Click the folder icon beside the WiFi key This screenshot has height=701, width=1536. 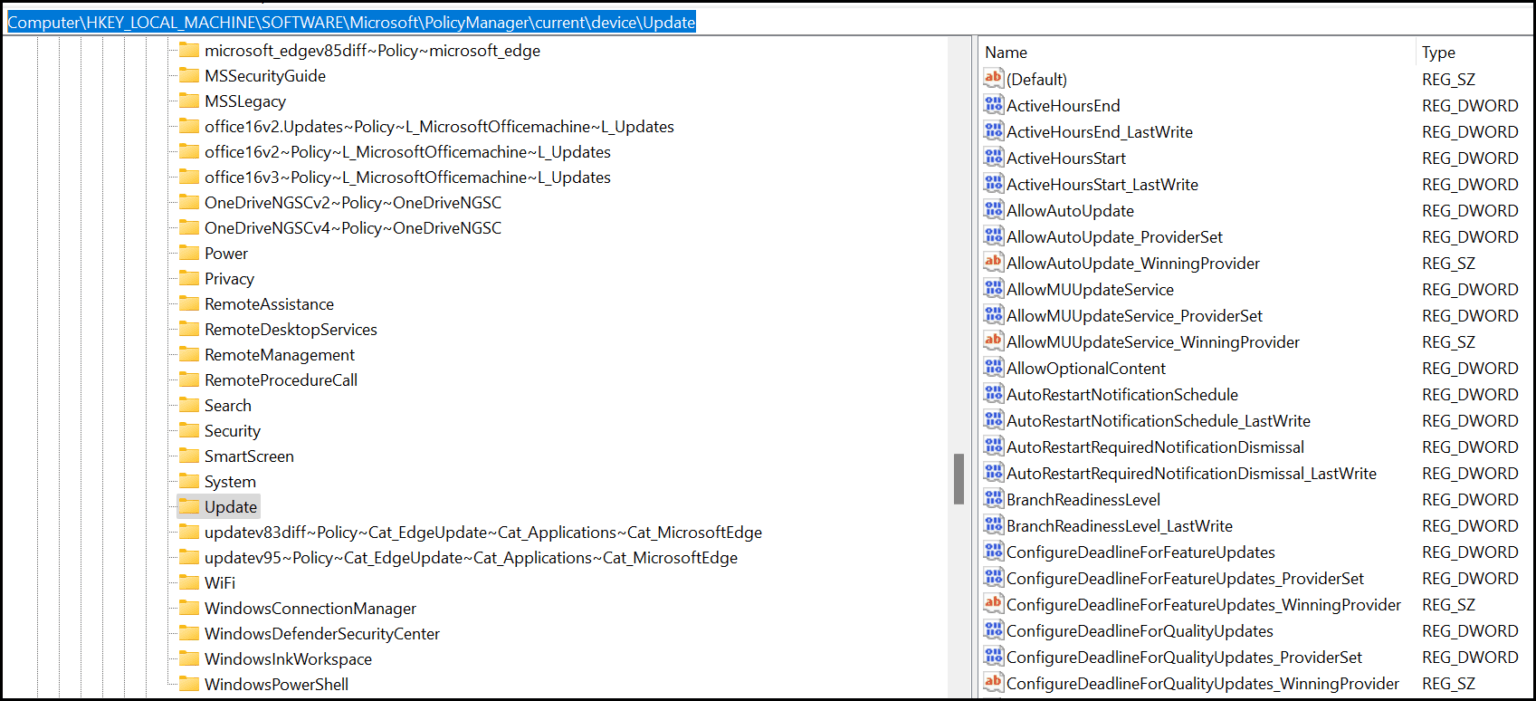tap(188, 583)
